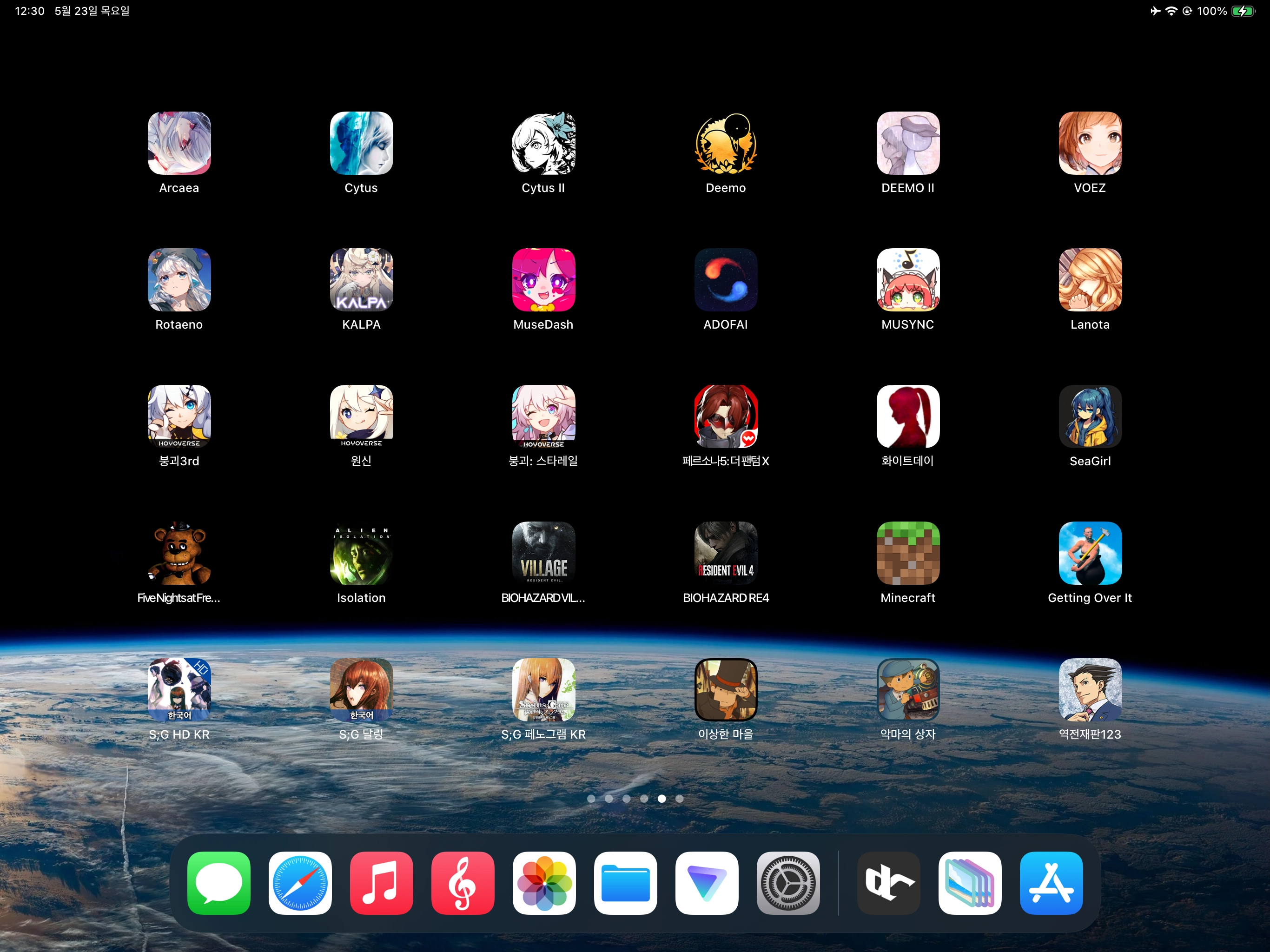This screenshot has height=952, width=1270.
Task: Open the Cytus II app
Action: (543, 143)
